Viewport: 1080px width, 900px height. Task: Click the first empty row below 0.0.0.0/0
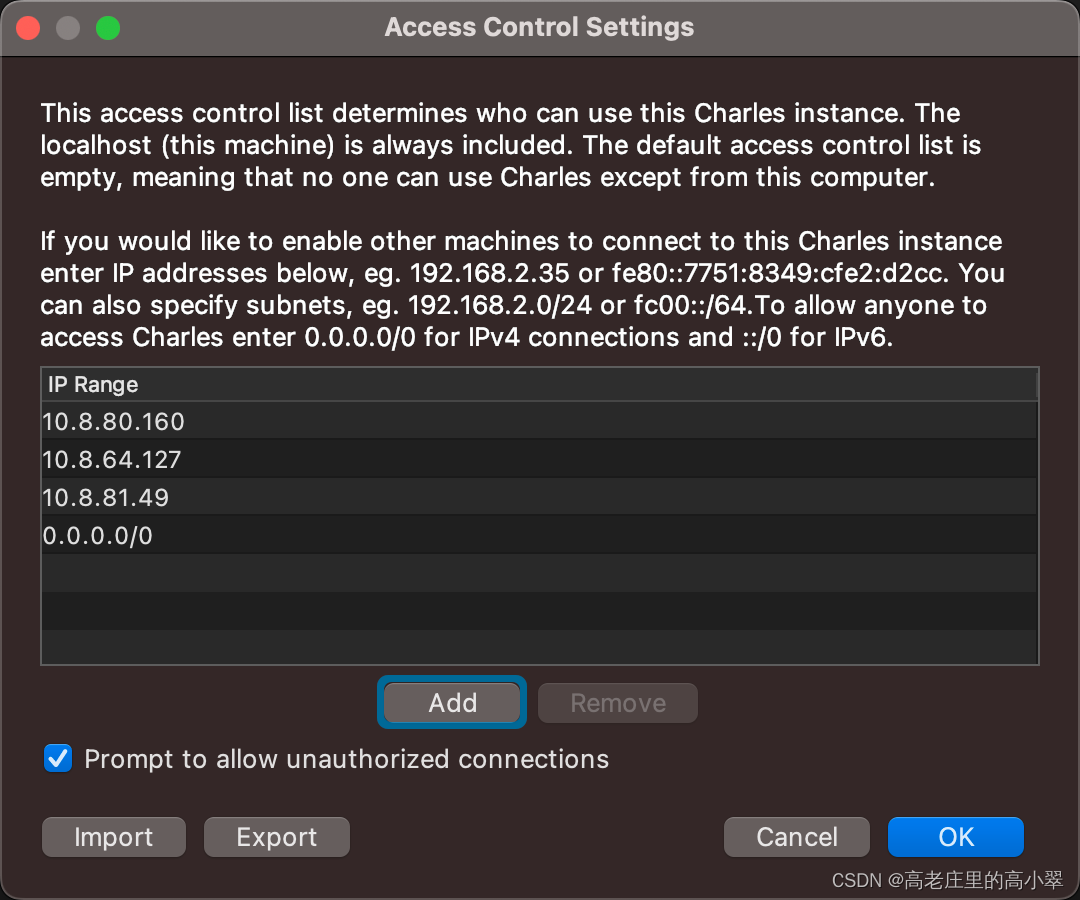pyautogui.click(x=540, y=573)
